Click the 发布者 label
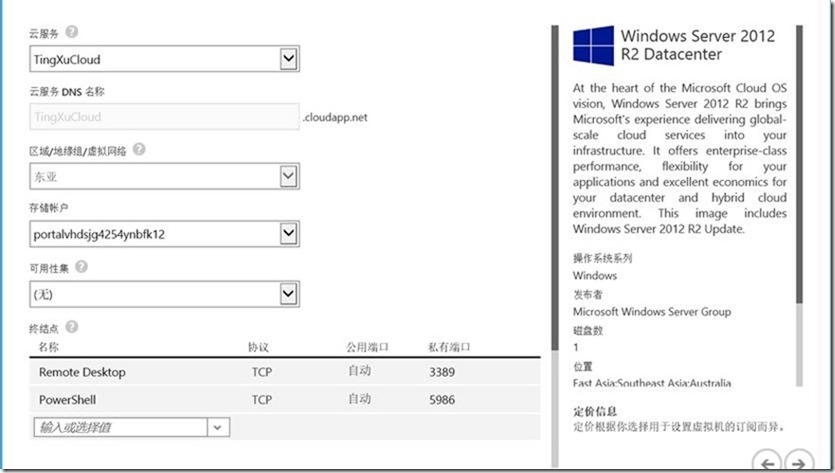This screenshot has height=473, width=835. [587, 295]
